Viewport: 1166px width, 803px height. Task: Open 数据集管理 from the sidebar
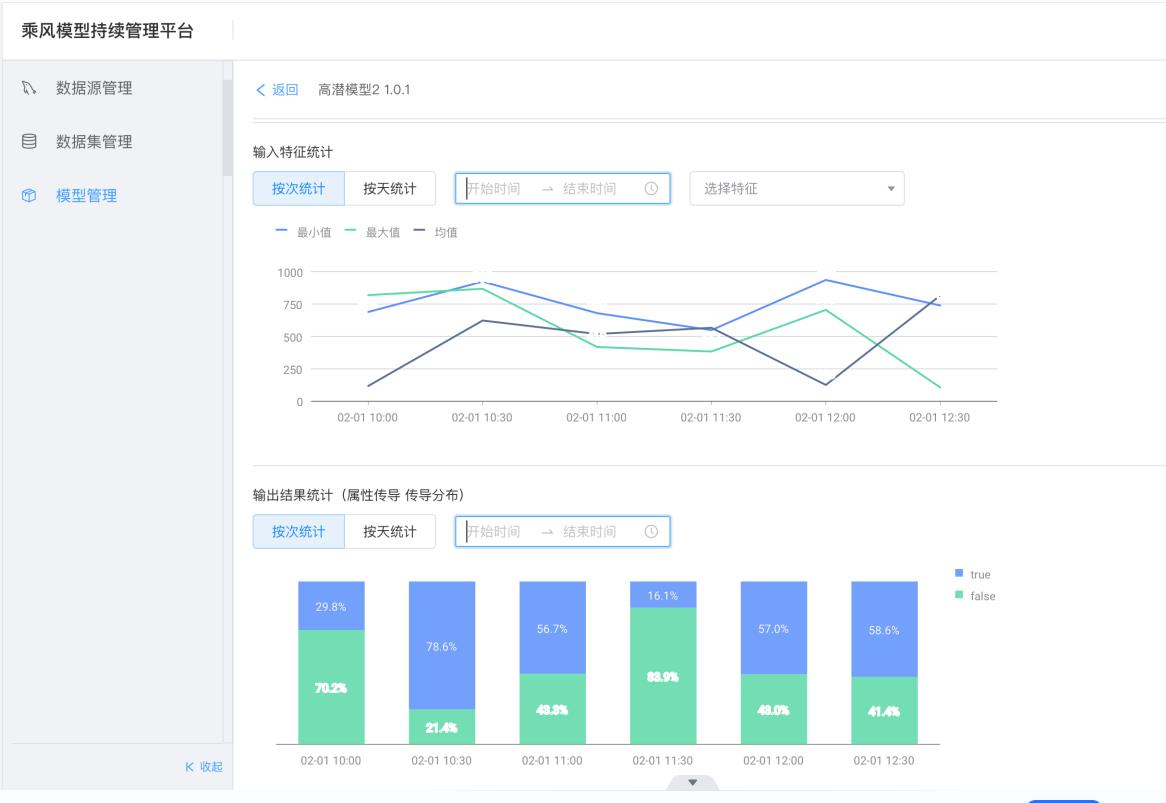94,142
